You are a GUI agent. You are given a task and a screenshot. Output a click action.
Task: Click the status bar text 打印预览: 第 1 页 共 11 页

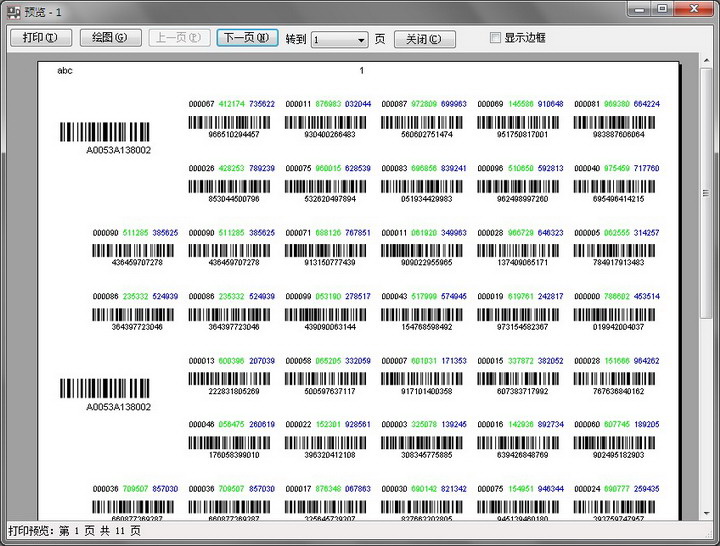click(x=74, y=531)
